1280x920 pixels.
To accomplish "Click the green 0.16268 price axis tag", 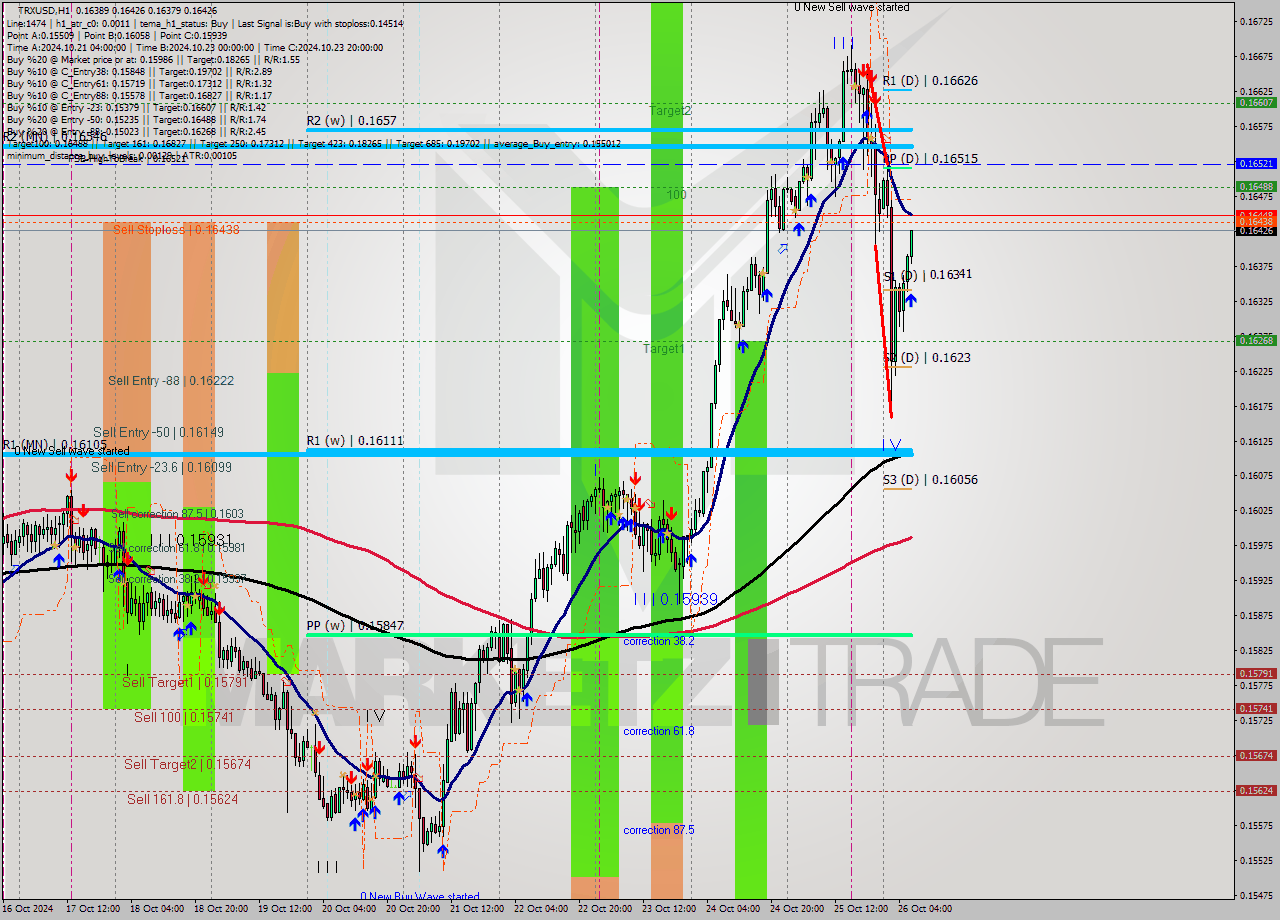I will [1256, 340].
